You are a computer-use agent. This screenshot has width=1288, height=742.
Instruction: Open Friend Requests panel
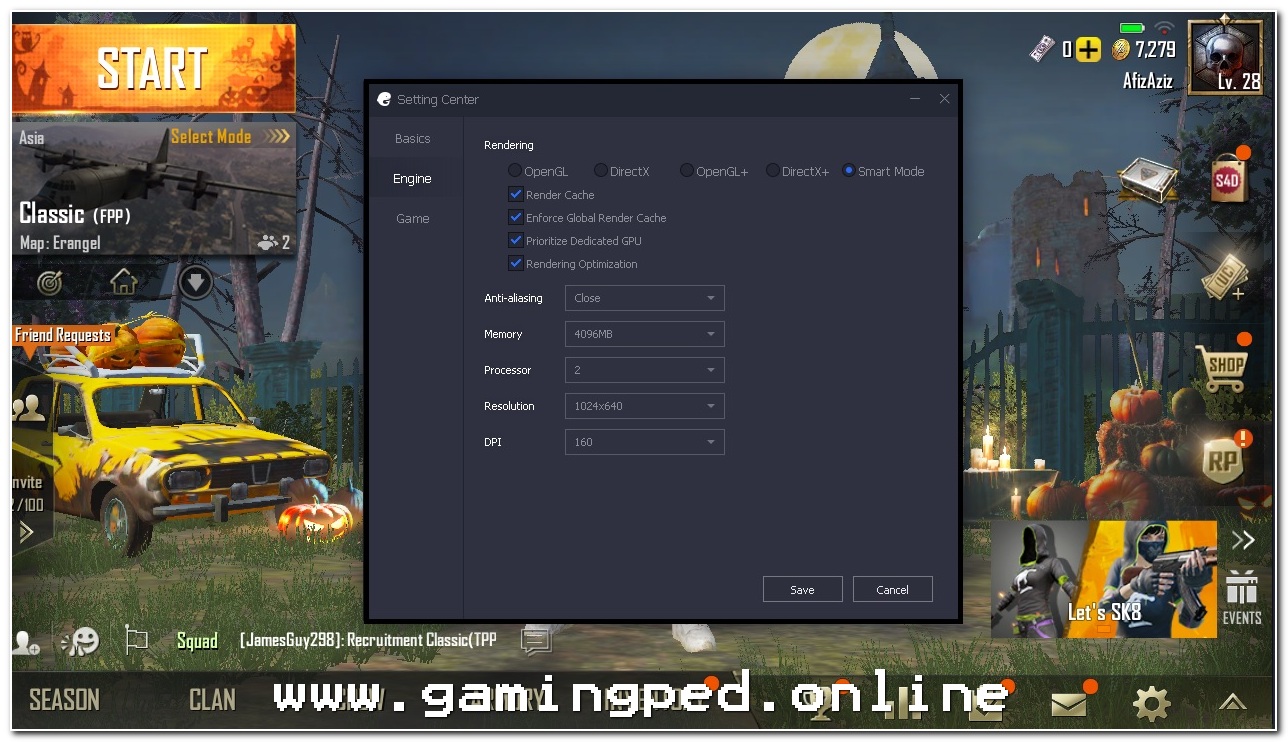pos(62,335)
